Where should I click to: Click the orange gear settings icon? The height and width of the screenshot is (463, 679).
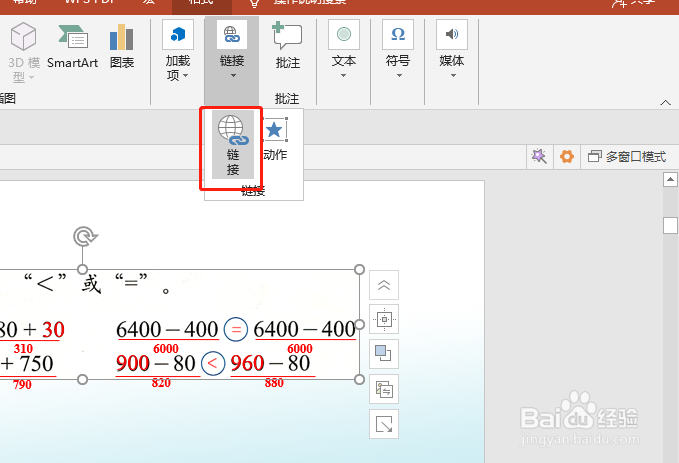[566, 156]
